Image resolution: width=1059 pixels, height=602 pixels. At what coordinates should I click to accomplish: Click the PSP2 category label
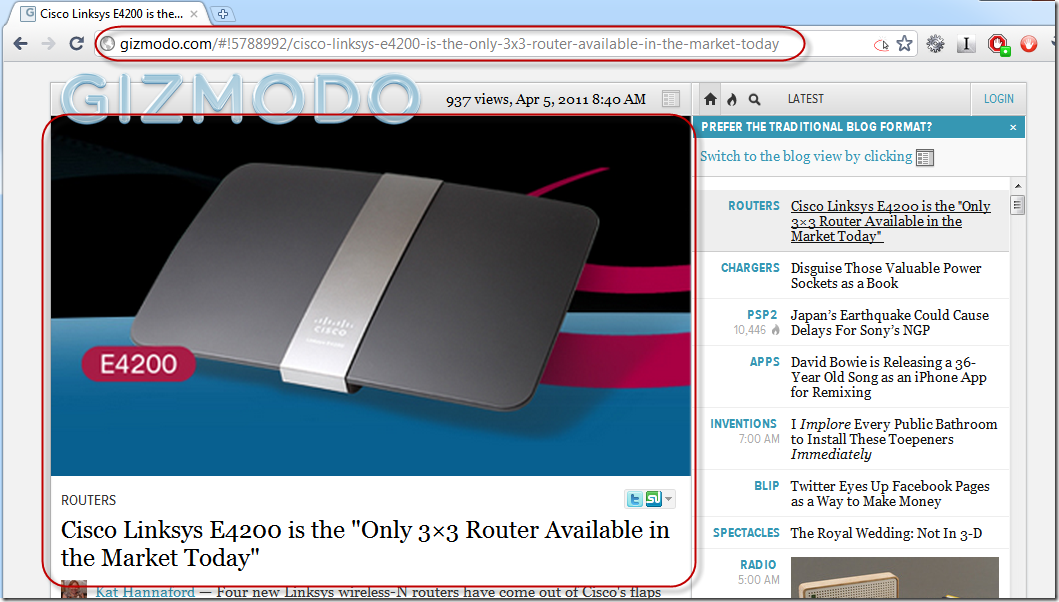[762, 315]
